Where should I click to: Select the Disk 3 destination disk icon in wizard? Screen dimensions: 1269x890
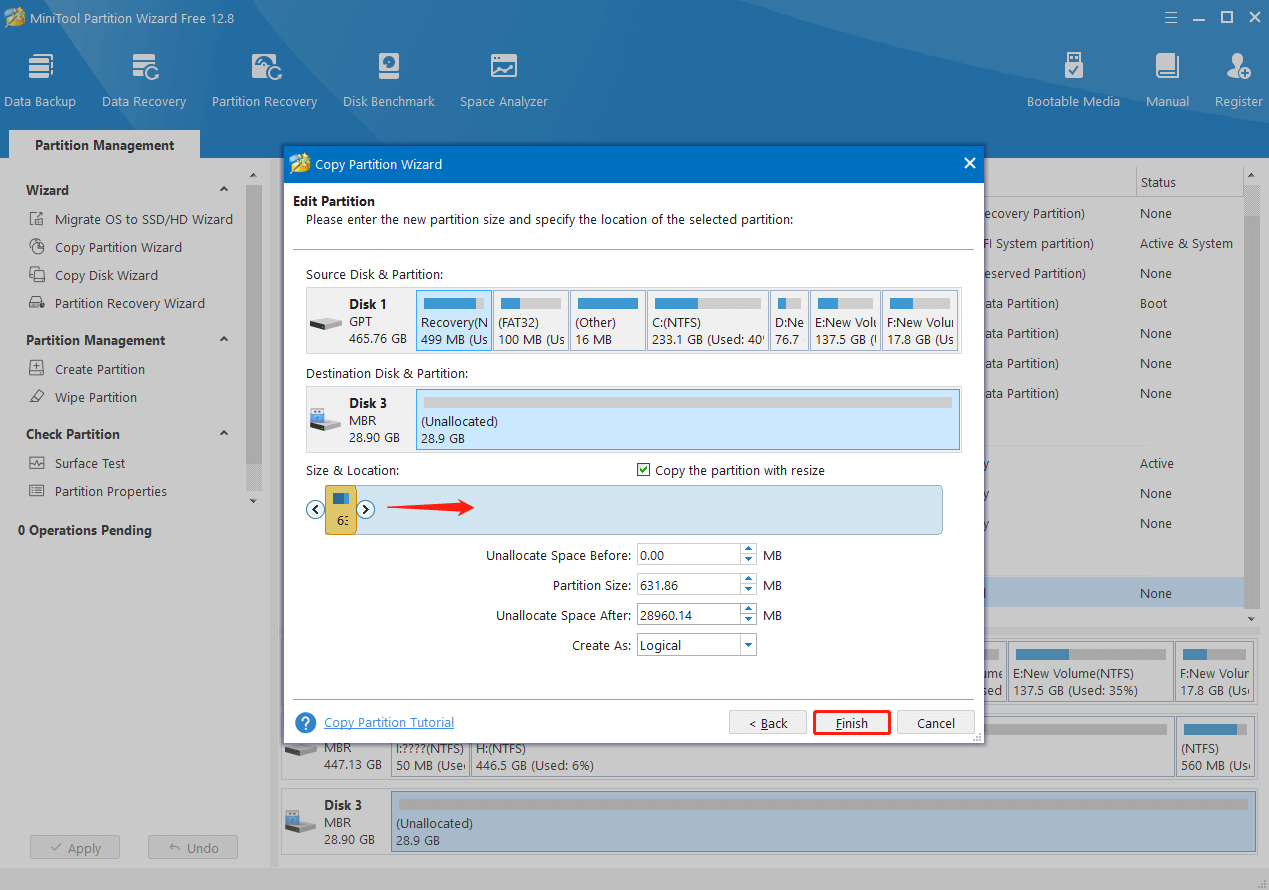(x=325, y=420)
